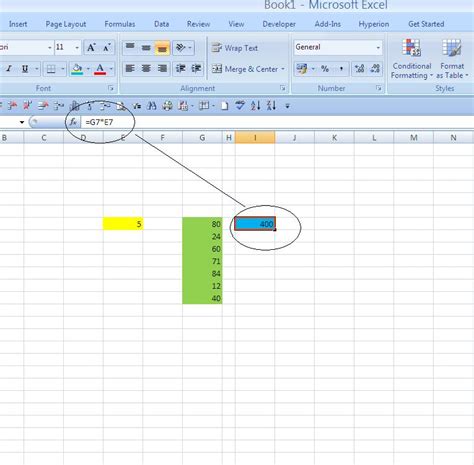Switch to the Review tab
The width and height of the screenshot is (474, 465).
pos(198,24)
